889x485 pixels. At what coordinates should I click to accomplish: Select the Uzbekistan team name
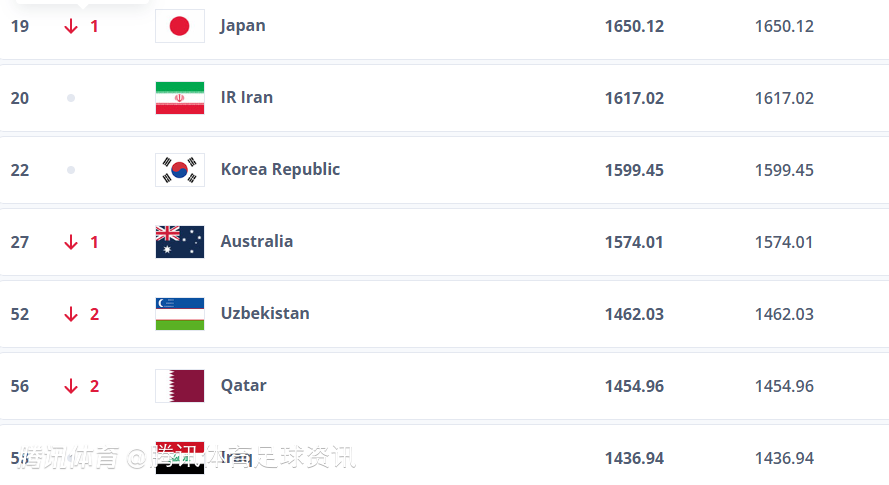(x=265, y=313)
